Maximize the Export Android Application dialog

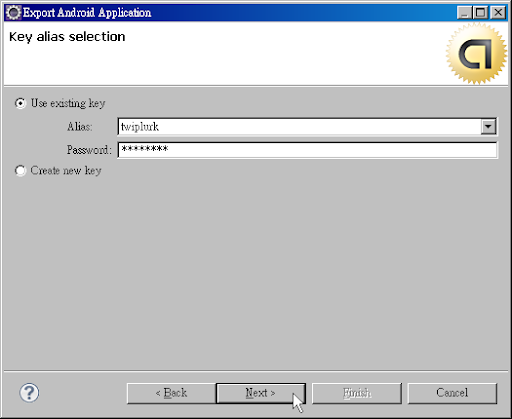pyautogui.click(x=480, y=13)
